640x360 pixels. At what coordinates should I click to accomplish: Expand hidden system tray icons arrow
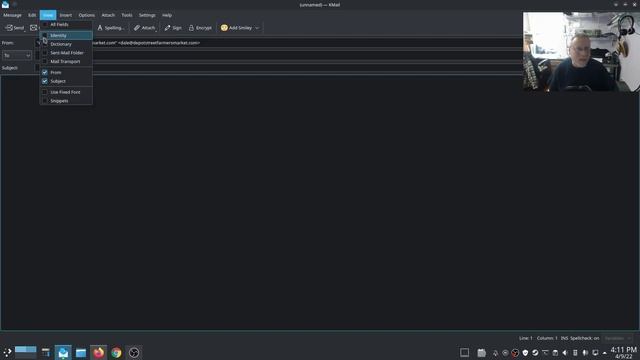point(605,353)
